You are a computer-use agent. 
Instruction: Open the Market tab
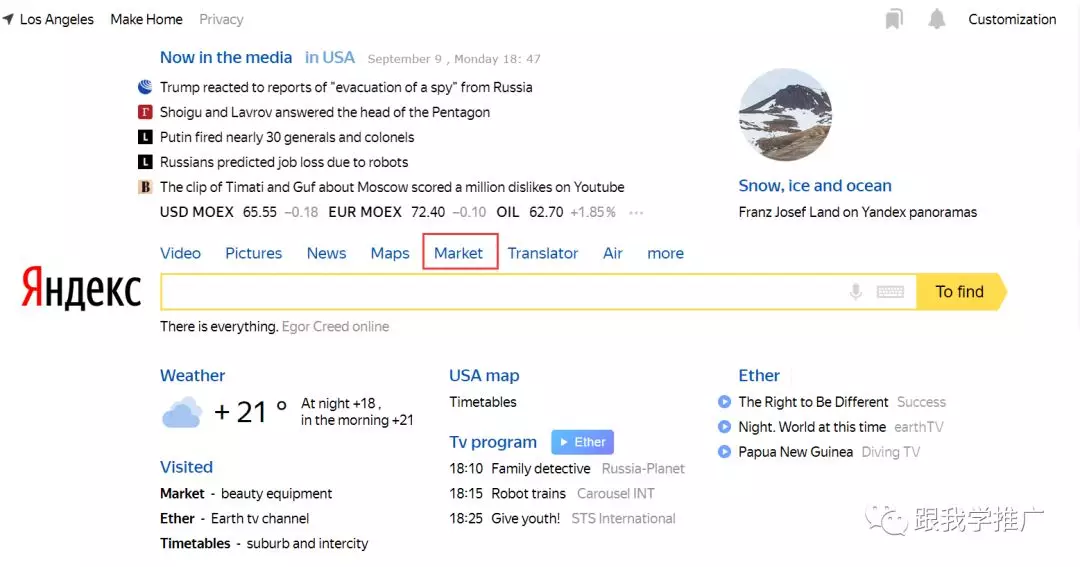459,253
